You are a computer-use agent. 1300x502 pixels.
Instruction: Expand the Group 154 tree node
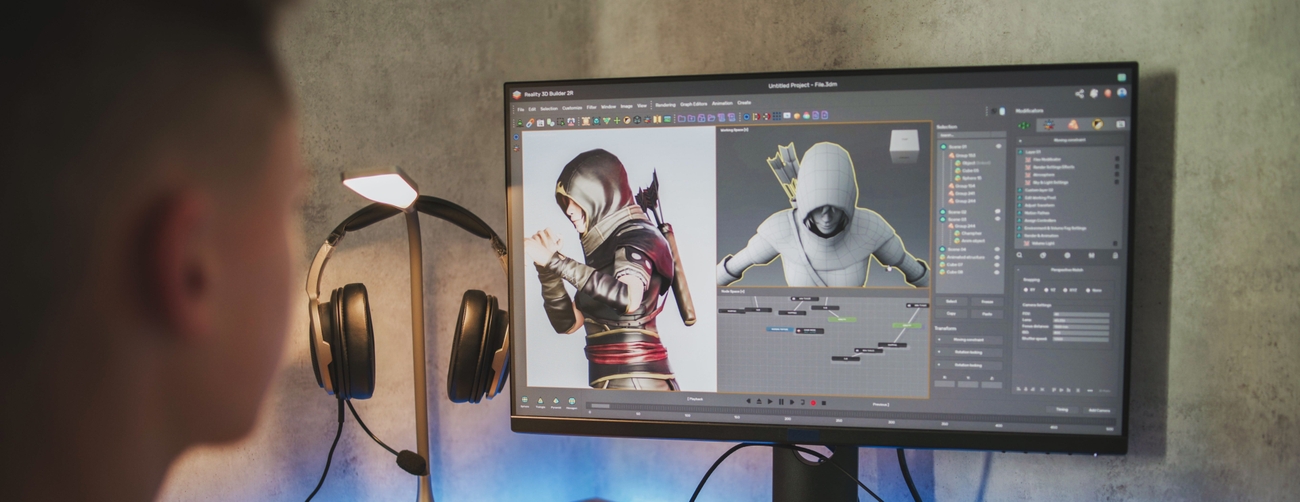[x=951, y=185]
